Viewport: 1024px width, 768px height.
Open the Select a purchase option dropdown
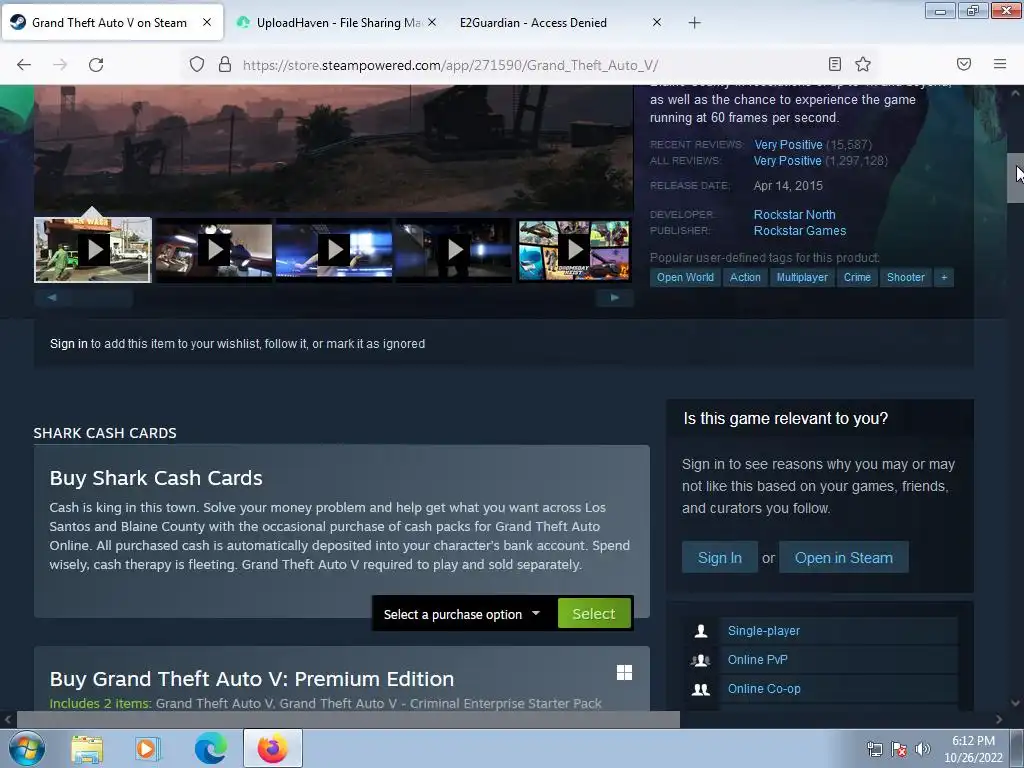pyautogui.click(x=462, y=615)
